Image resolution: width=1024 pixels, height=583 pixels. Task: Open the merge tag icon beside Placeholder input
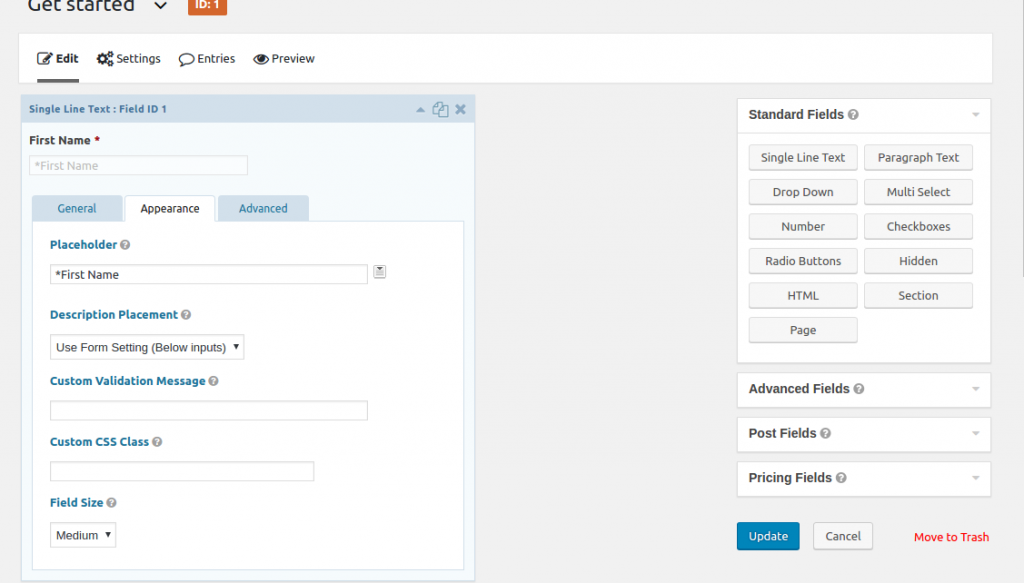tap(379, 270)
